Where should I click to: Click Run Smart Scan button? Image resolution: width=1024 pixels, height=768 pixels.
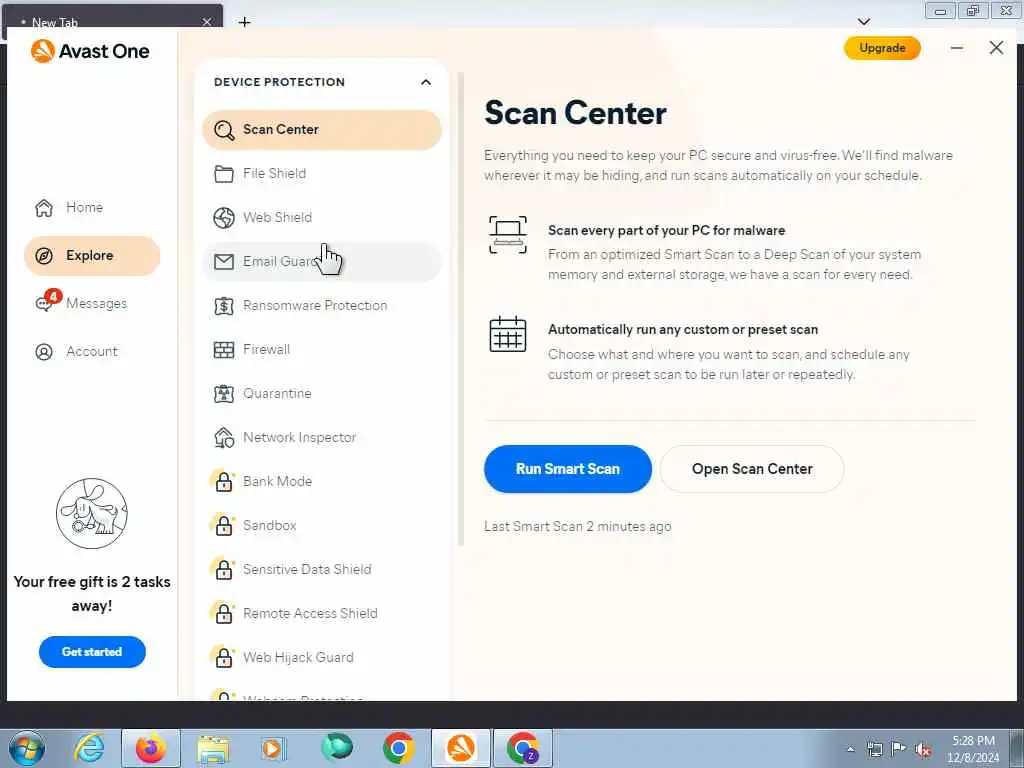click(x=568, y=469)
